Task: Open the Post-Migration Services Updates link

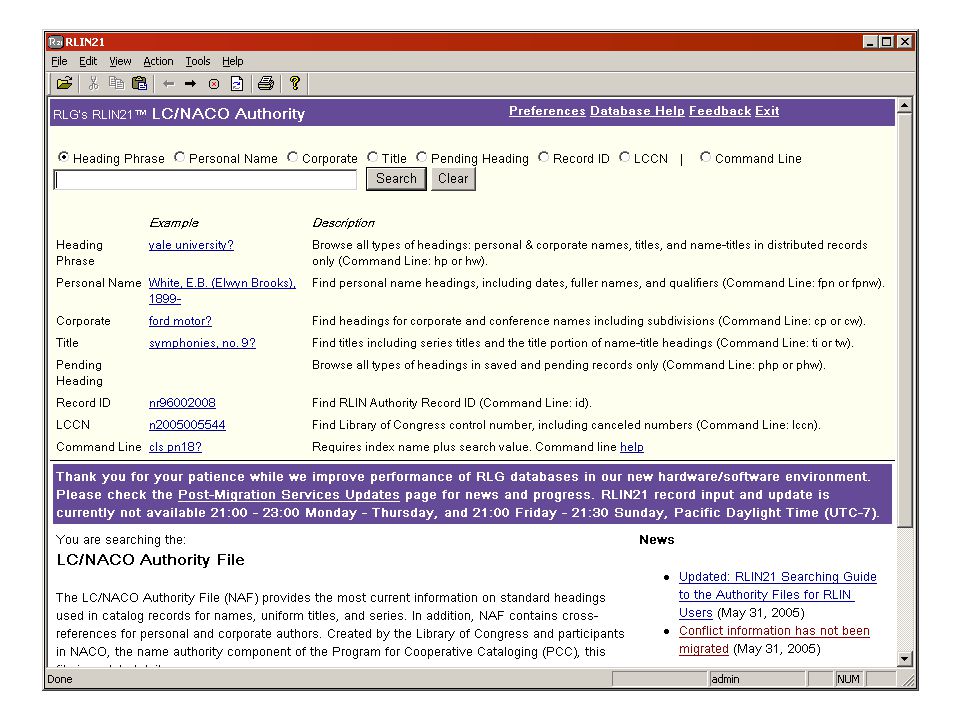Action: click(288, 495)
